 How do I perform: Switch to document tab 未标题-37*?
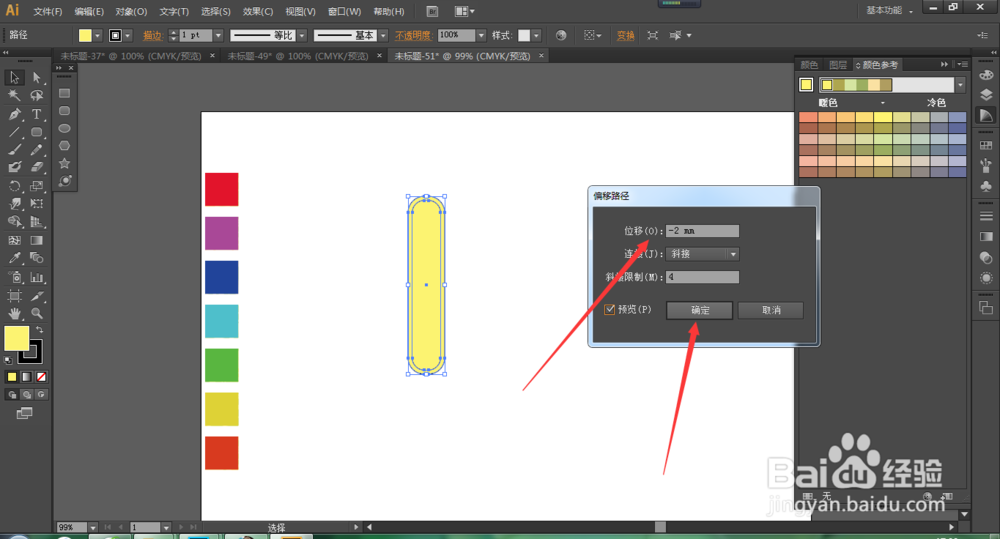tap(131, 56)
